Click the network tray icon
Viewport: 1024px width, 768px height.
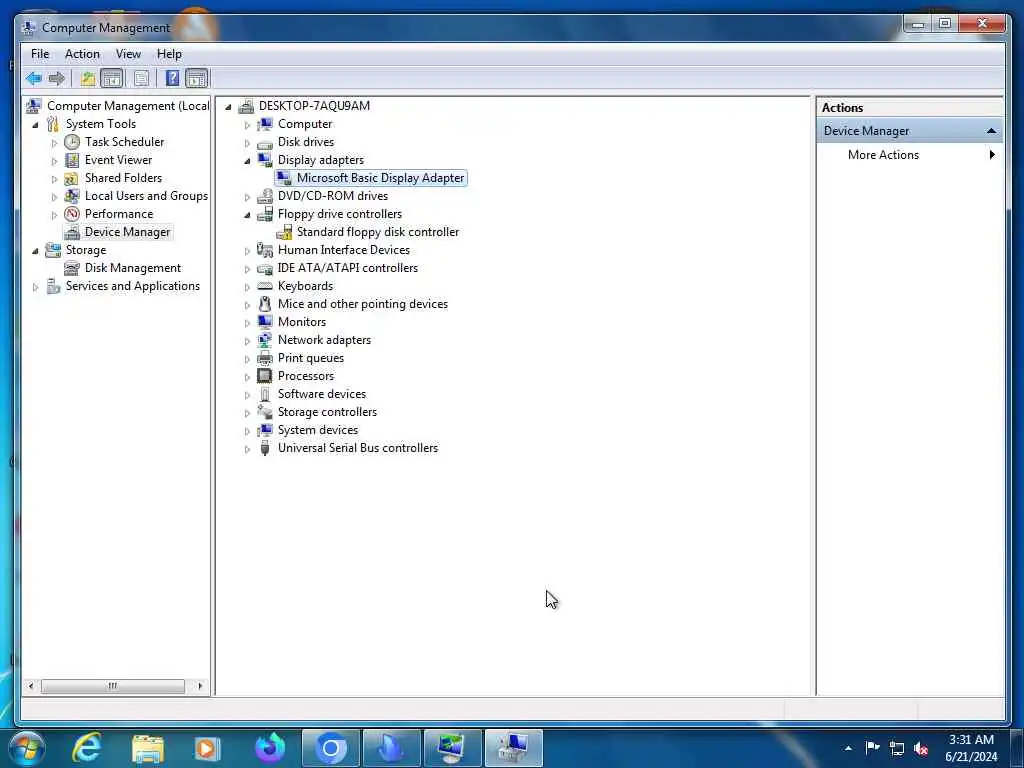pos(897,748)
